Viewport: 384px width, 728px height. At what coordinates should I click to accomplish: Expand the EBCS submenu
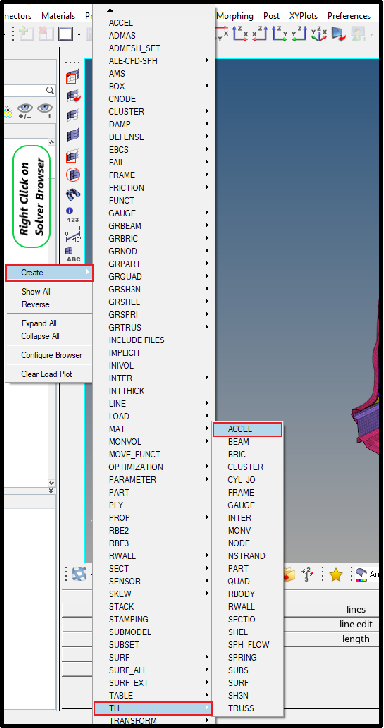pyautogui.click(x=154, y=150)
